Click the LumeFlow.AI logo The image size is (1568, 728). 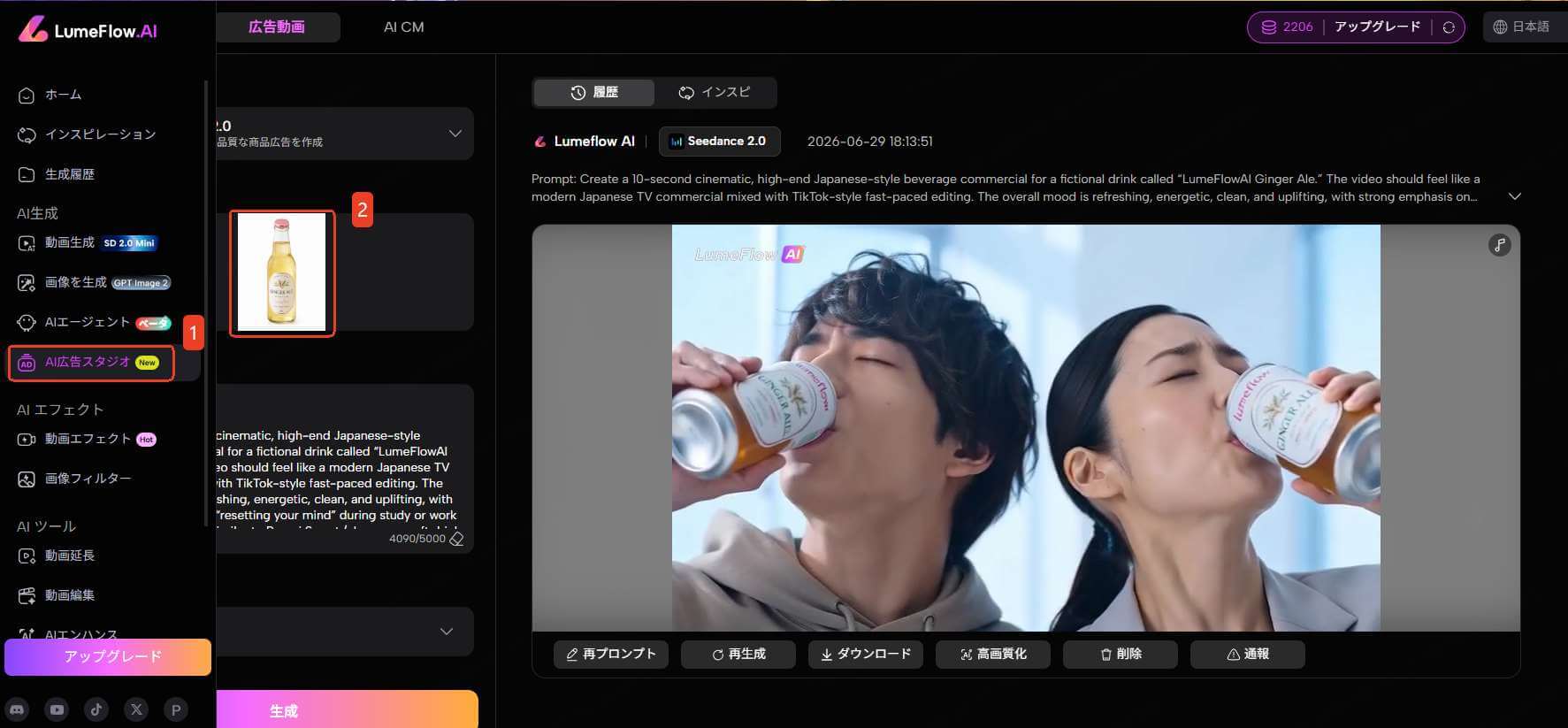click(88, 30)
